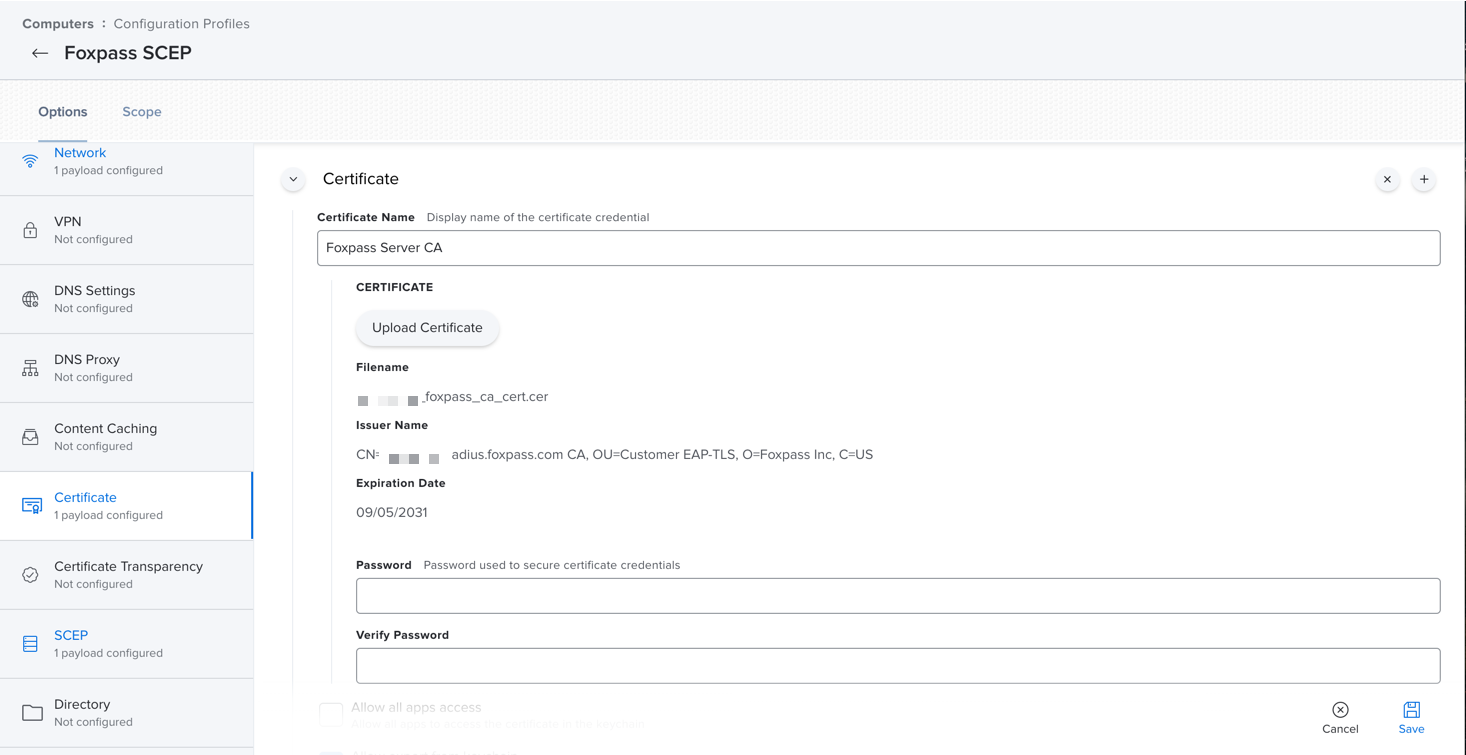This screenshot has height=755, width=1466.
Task: Click the Save label text
Action: (1411, 729)
